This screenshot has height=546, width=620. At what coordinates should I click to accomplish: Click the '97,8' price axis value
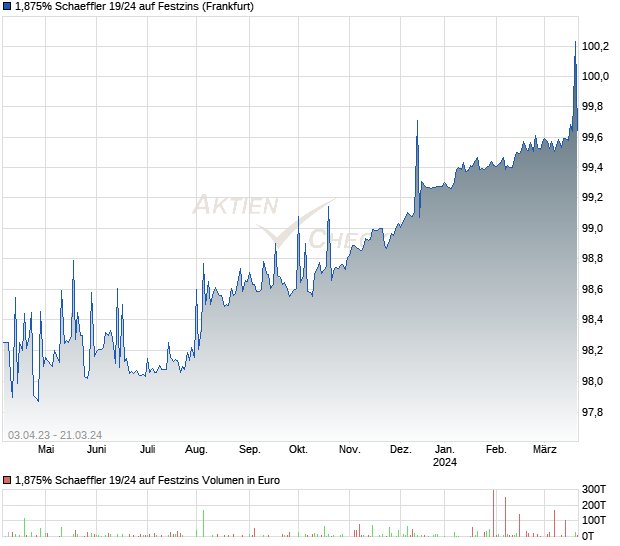point(592,412)
